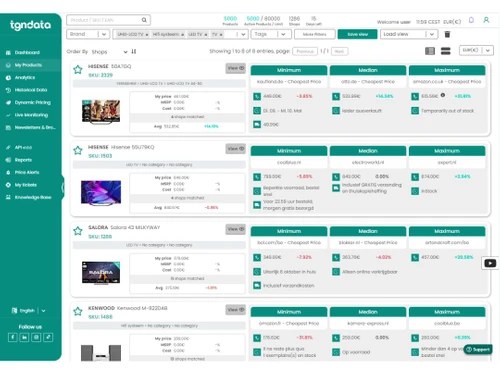Open Dynamic Pricing page
Screen dimensions: 500x375
point(32,102)
